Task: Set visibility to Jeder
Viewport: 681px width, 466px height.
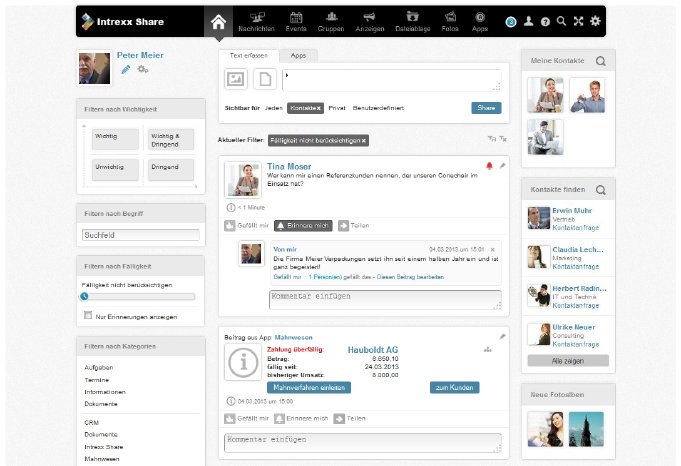Action: click(274, 108)
